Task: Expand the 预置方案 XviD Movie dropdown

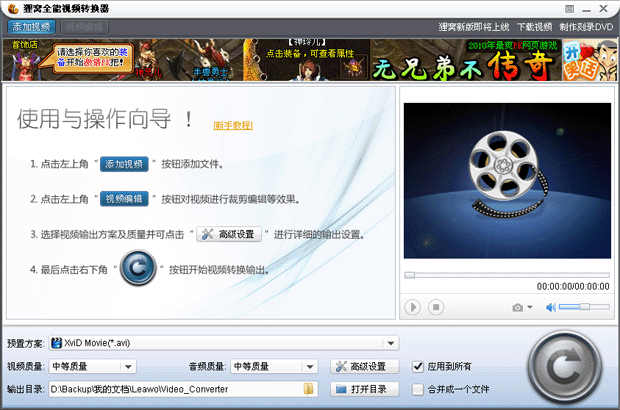Action: 392,343
